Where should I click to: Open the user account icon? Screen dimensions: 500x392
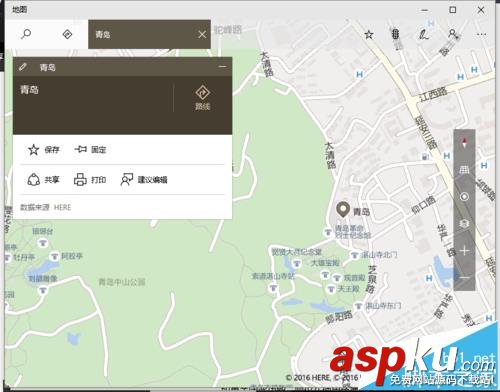tap(453, 34)
